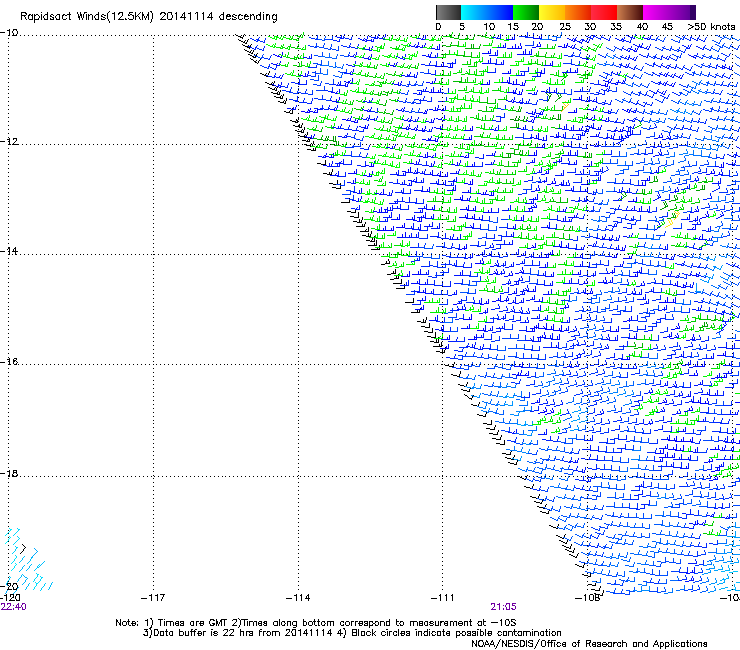Click the '45' legend scale label
Image resolution: width=740 pixels, height=650 pixels.
pyautogui.click(x=667, y=27)
